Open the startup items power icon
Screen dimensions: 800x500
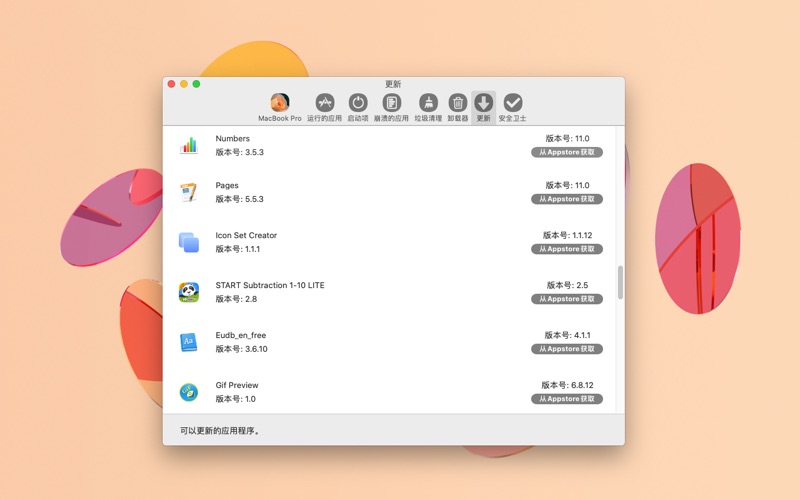(x=357, y=103)
